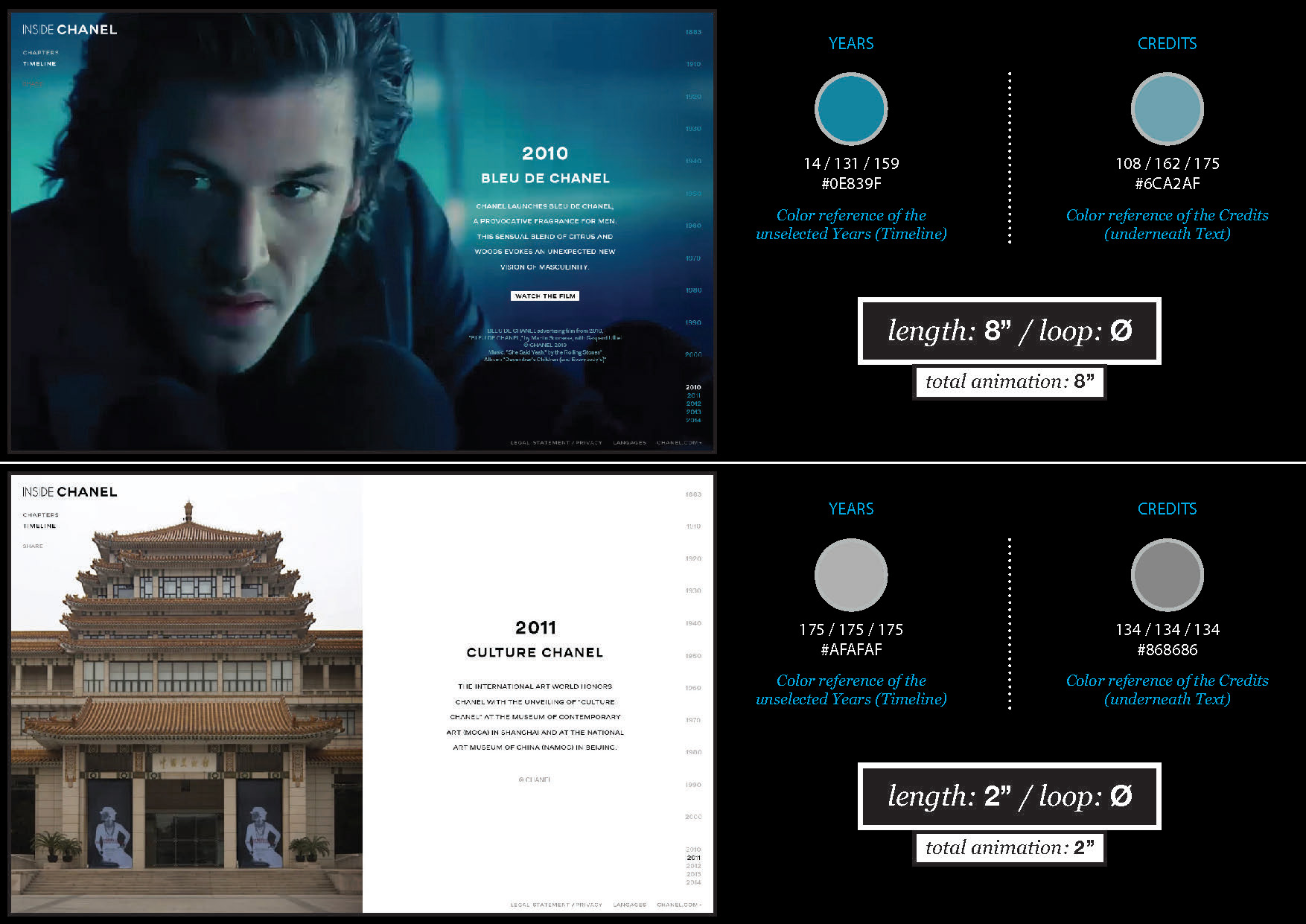This screenshot has height=924, width=1306.
Task: Go to 1960 on the Bleu de Chanel timeline
Action: point(693,226)
